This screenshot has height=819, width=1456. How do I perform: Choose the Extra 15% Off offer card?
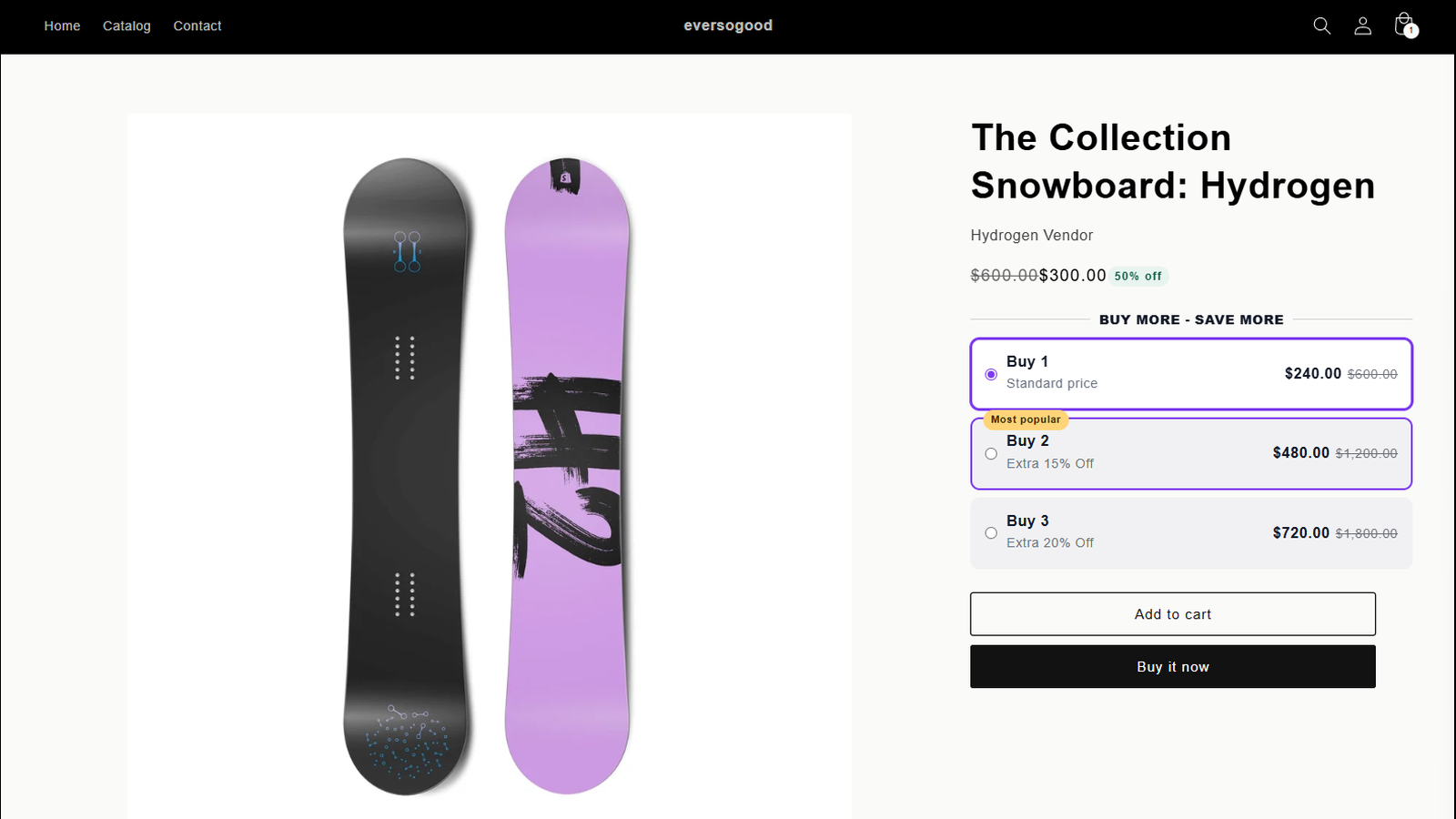1191,453
